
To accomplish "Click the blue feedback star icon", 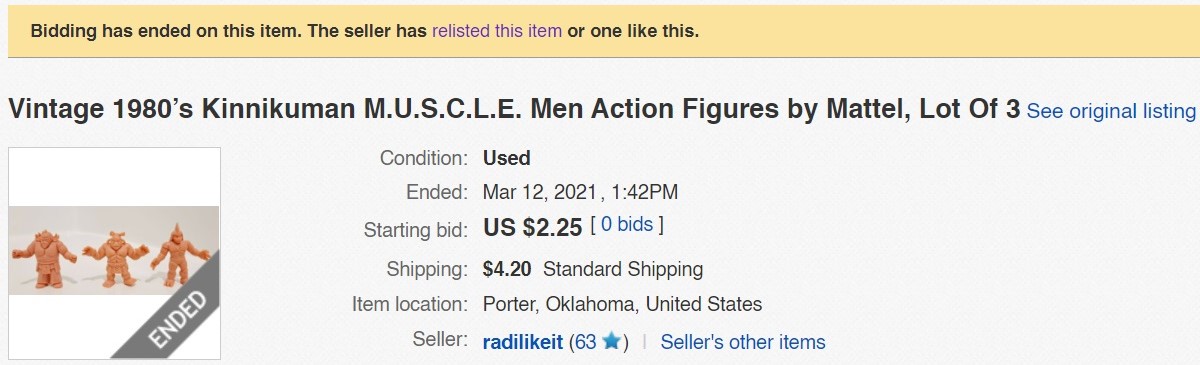I will pyautogui.click(x=610, y=343).
